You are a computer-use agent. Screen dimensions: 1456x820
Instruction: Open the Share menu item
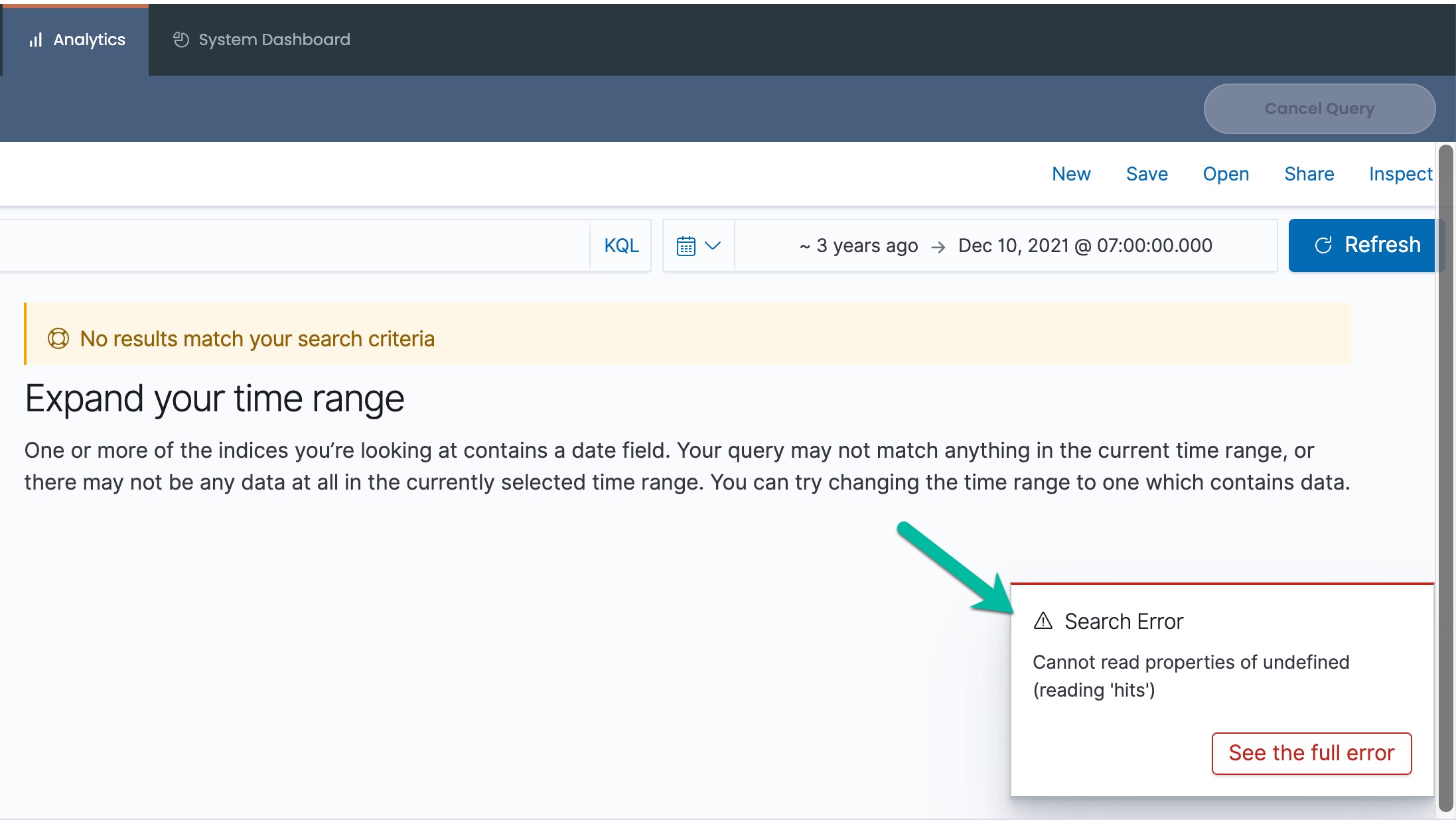[x=1309, y=174]
